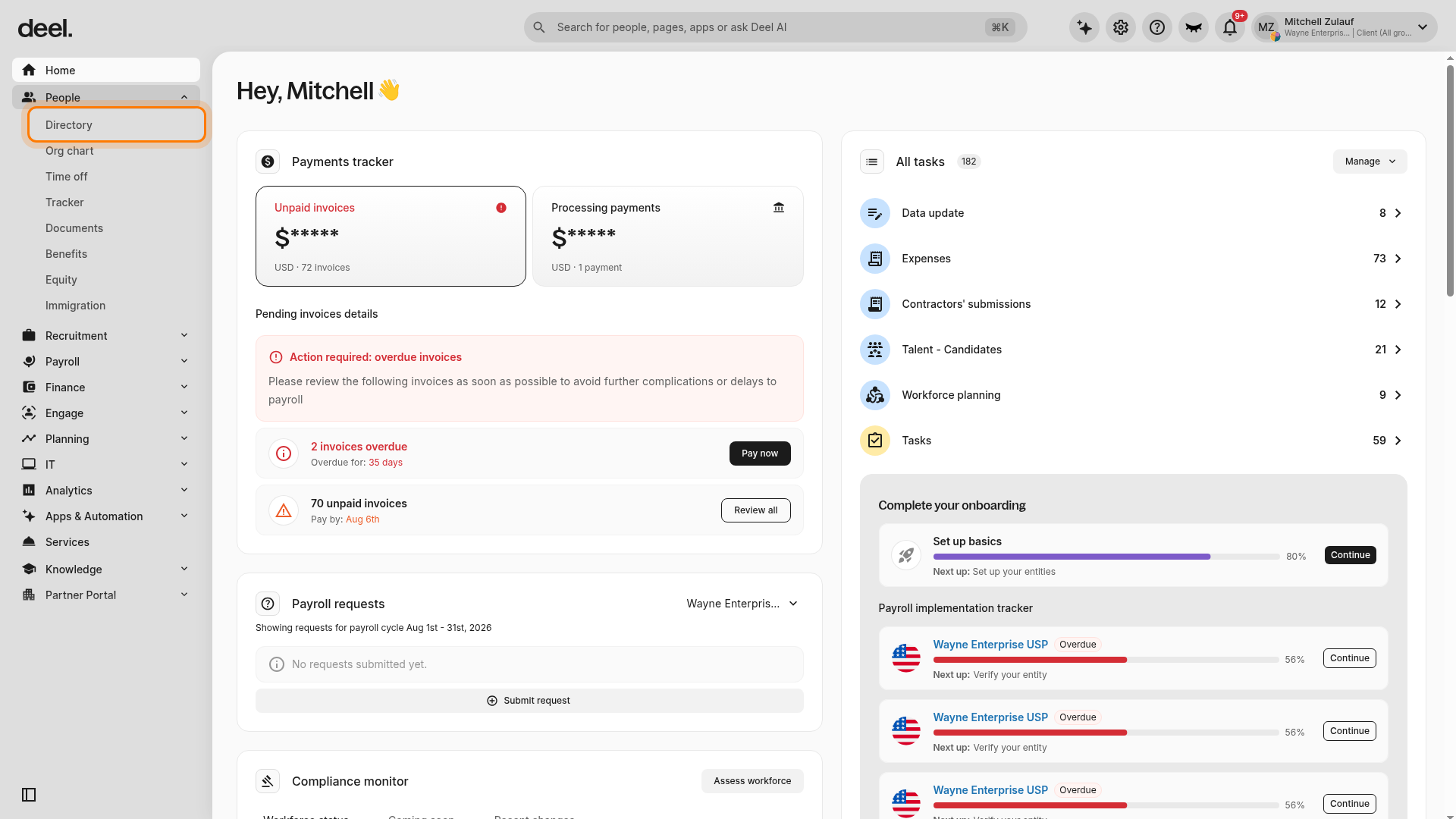Click the bank icon on Processing payments
The height and width of the screenshot is (819, 1456).
779,208
